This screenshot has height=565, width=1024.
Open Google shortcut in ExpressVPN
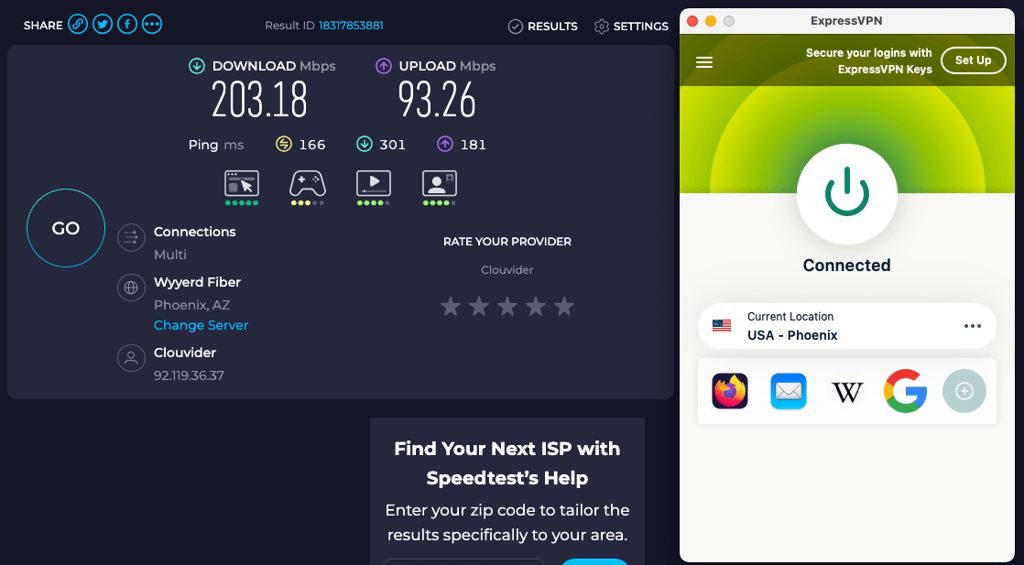pyautogui.click(x=905, y=391)
